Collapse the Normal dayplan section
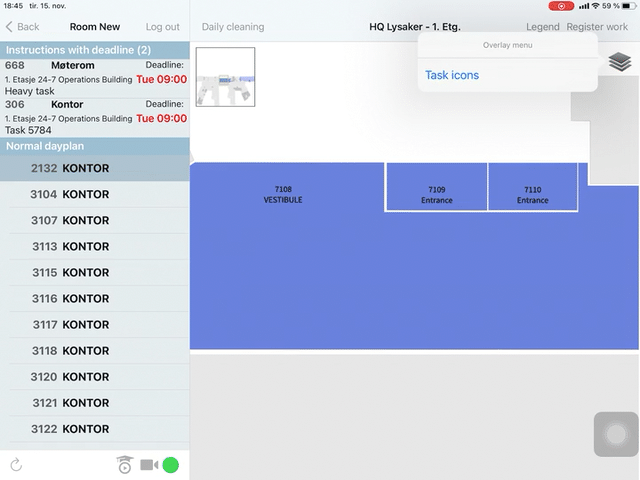This screenshot has height=480, width=640. (x=94, y=146)
